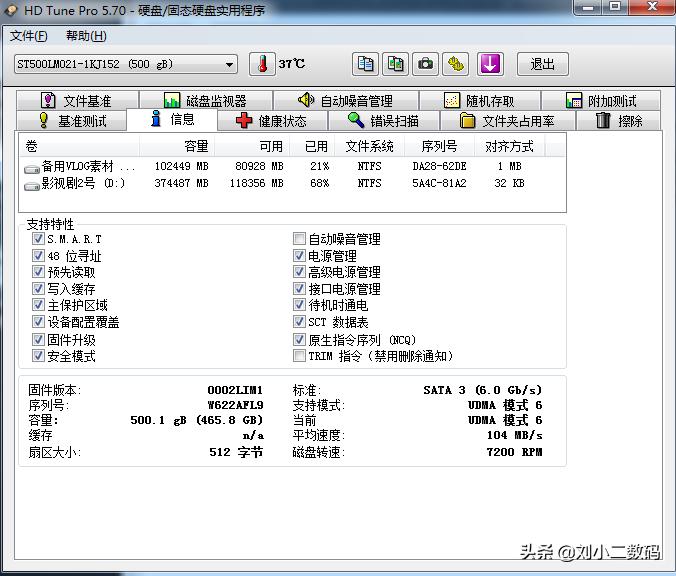Switch to the 自动噪音管理 tab
Screen dimensions: 676x576
(x=346, y=101)
